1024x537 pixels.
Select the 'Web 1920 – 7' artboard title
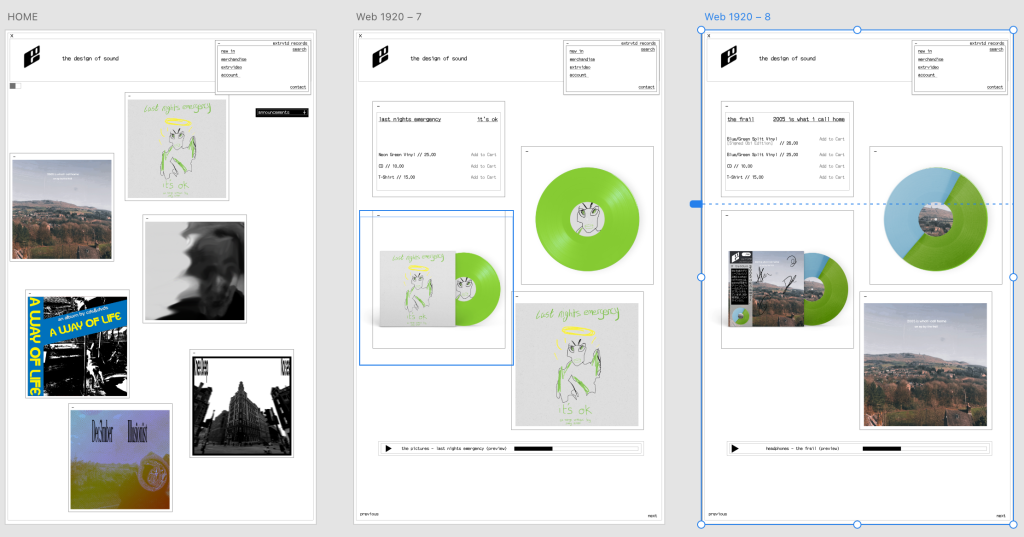(389, 17)
